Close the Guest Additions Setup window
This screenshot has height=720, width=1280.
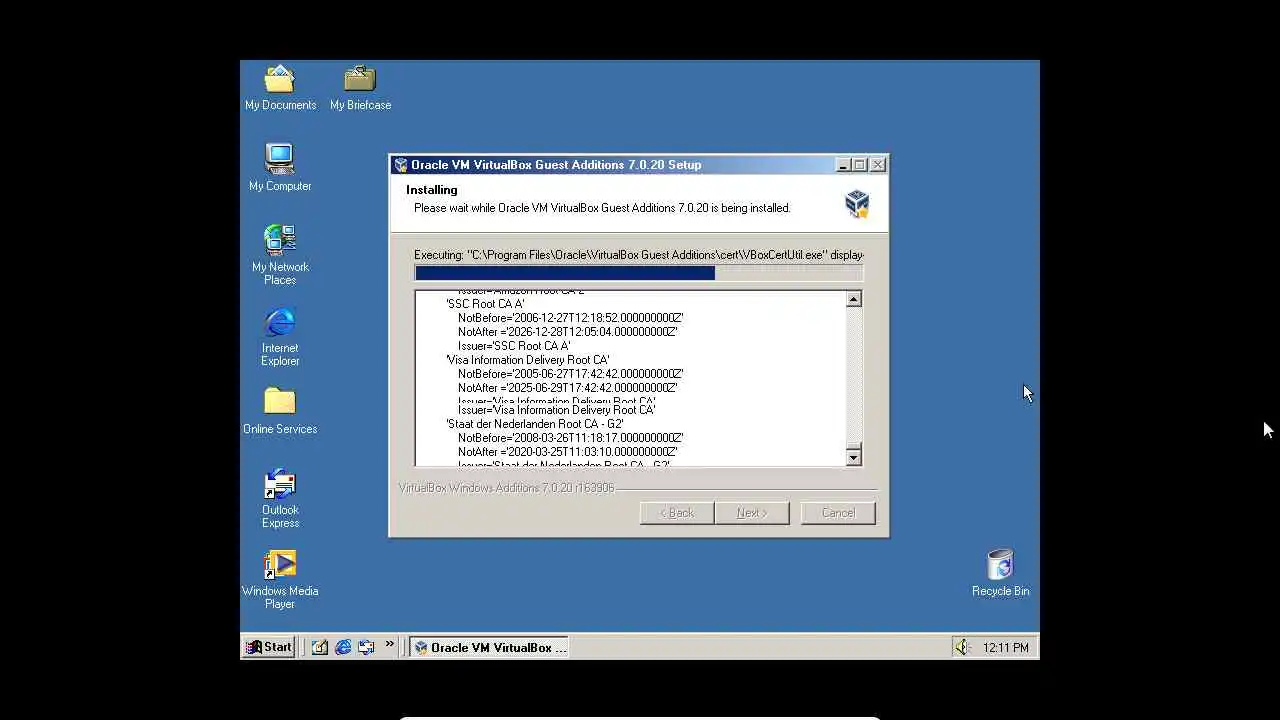click(x=878, y=165)
